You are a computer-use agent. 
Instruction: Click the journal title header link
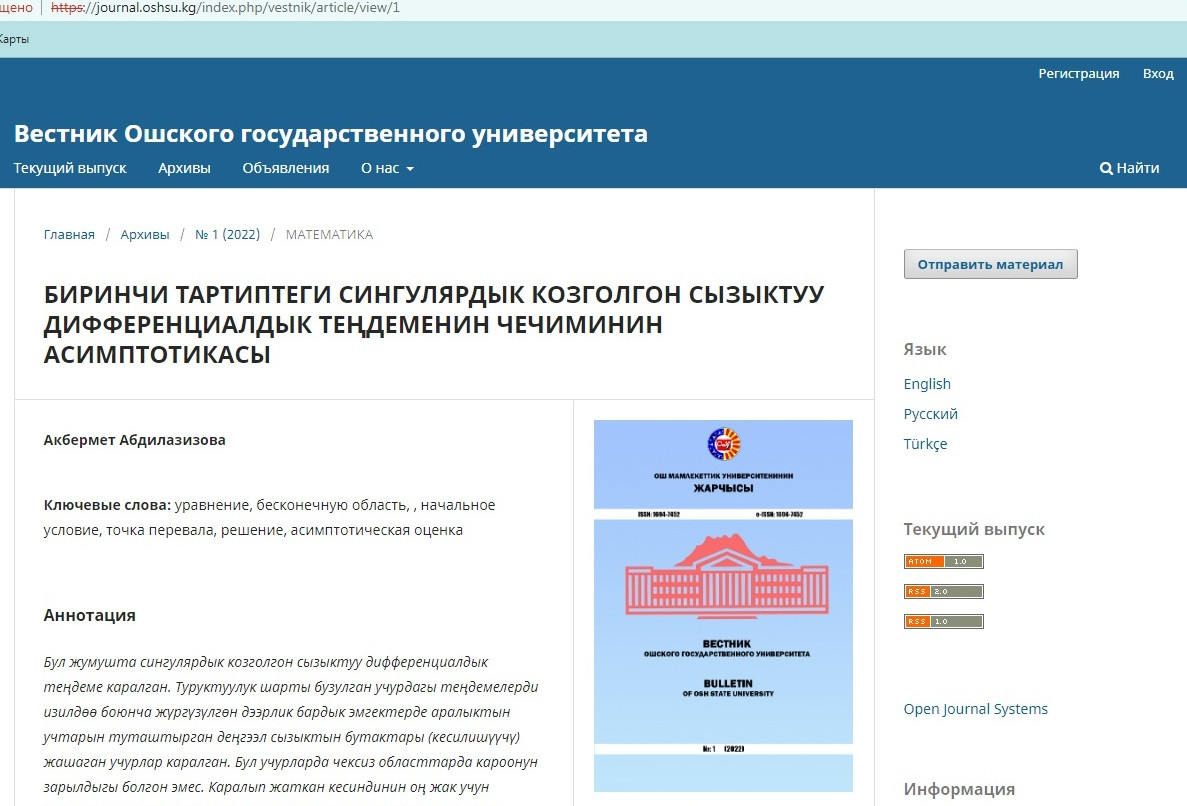pos(330,134)
